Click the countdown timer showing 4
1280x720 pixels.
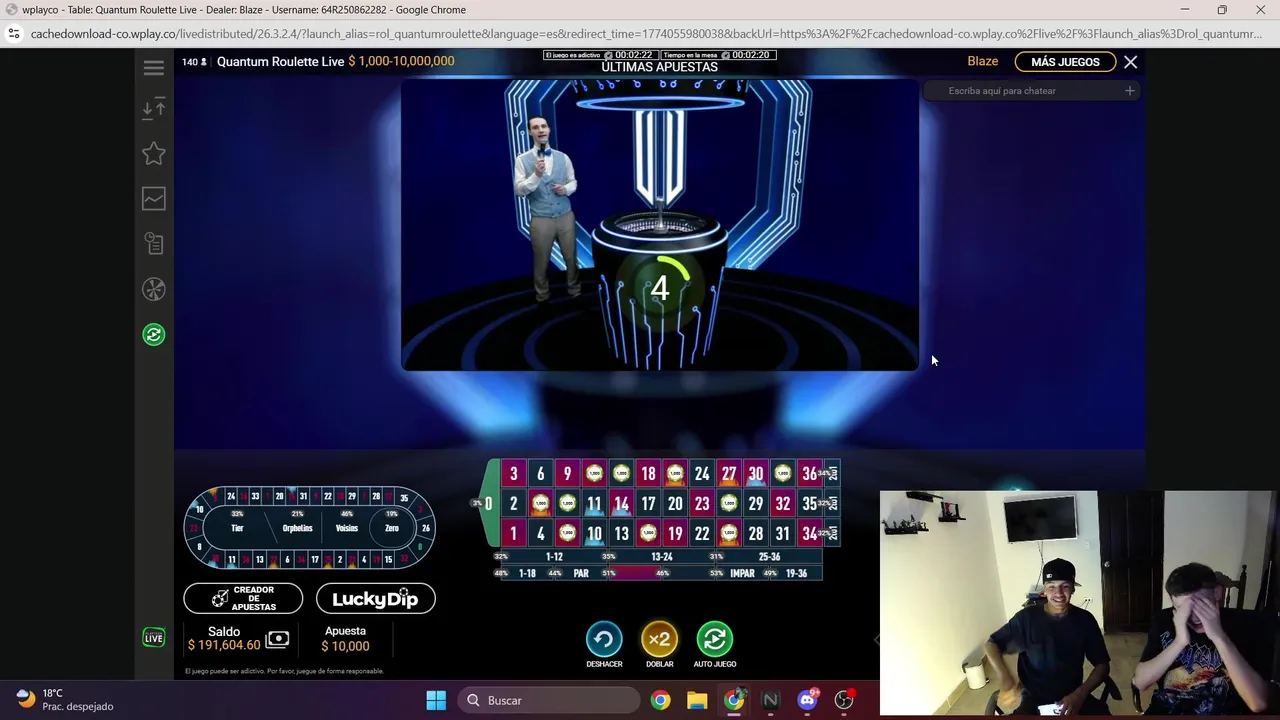[x=660, y=289]
